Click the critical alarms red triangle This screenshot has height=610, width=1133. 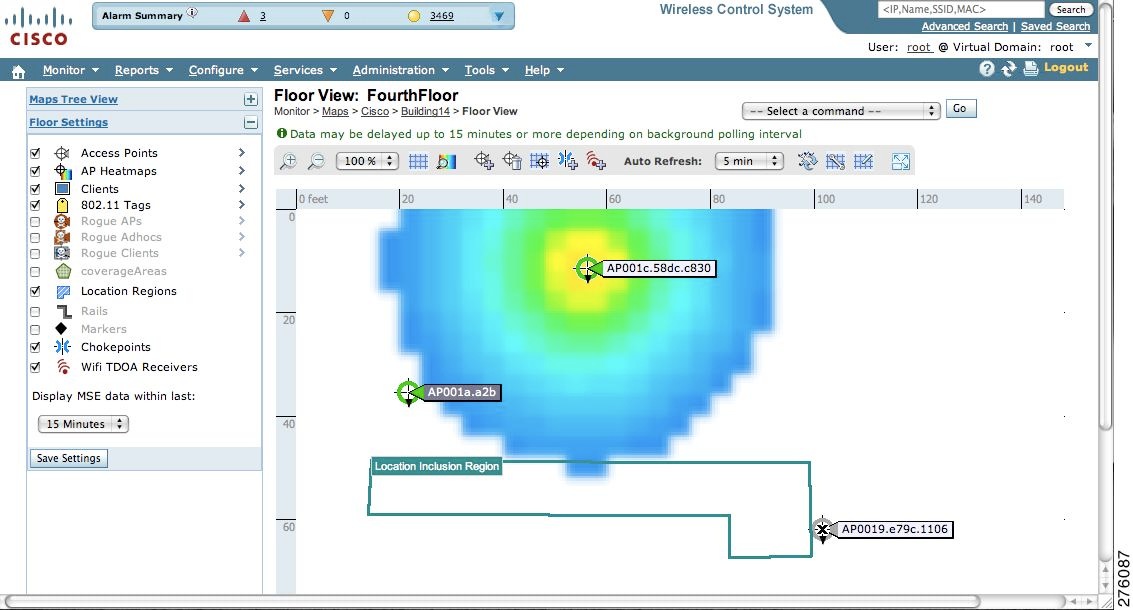tap(244, 16)
